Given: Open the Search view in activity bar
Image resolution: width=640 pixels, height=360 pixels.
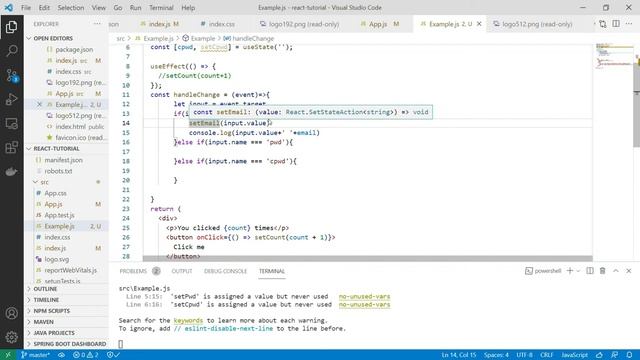Looking at the screenshot, I should coord(11,51).
